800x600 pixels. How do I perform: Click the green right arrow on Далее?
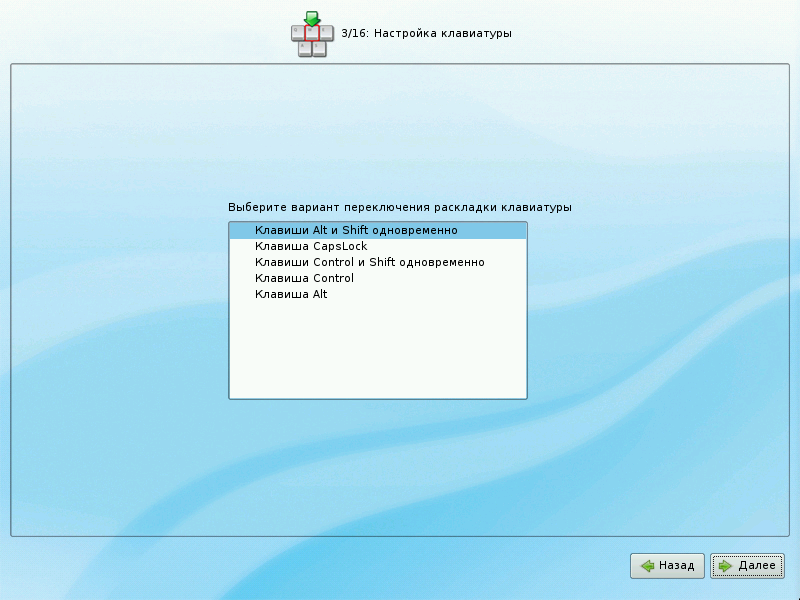coord(724,566)
